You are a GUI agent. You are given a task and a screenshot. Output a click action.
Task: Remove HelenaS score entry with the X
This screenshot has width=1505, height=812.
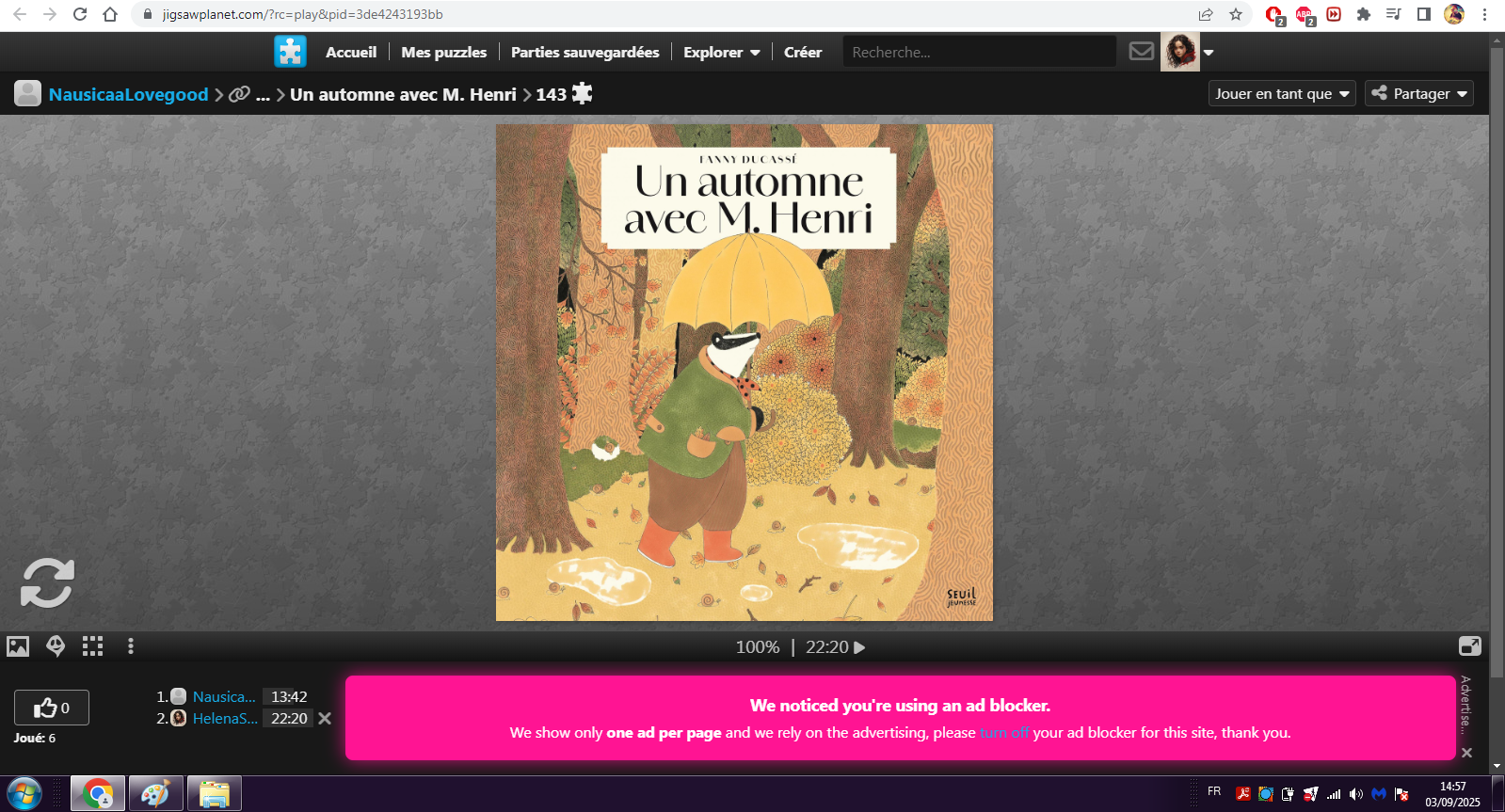click(325, 719)
